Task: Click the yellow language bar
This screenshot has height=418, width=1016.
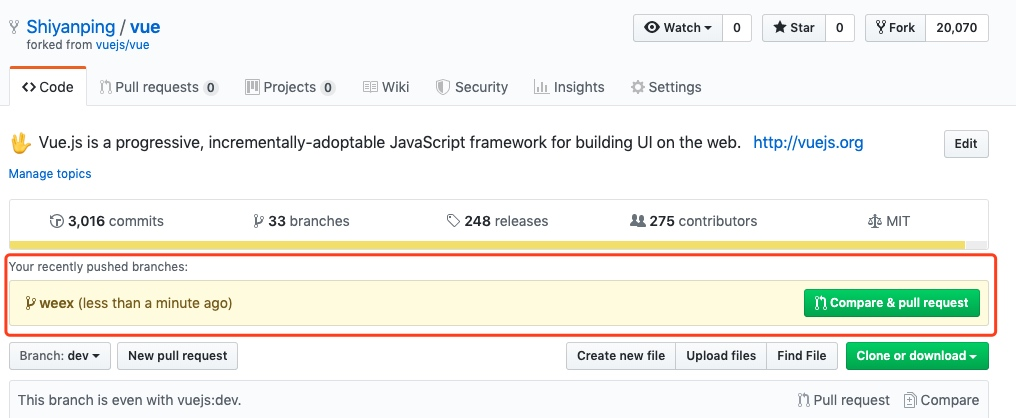Action: coord(487,244)
